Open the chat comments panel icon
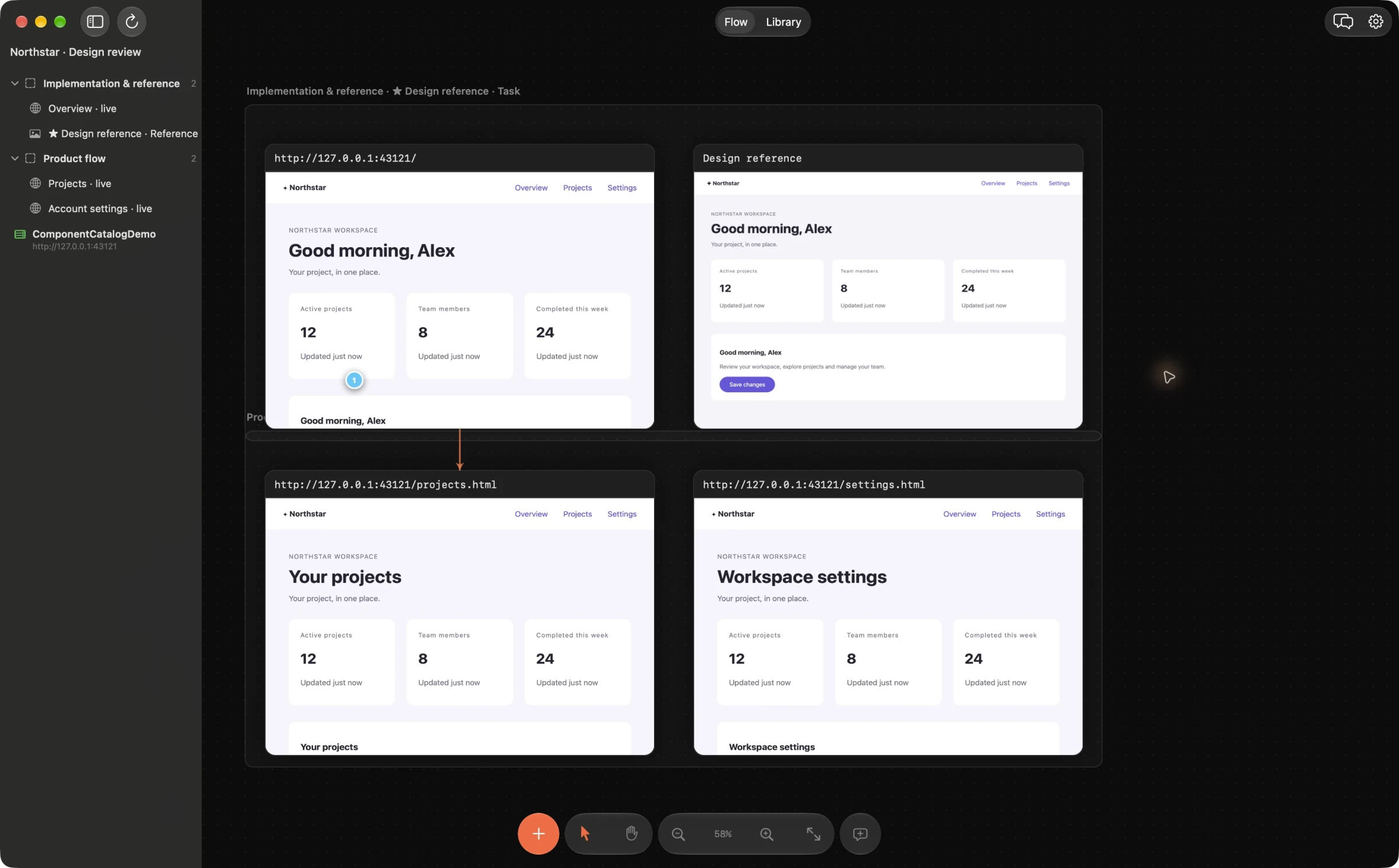 (x=1343, y=22)
